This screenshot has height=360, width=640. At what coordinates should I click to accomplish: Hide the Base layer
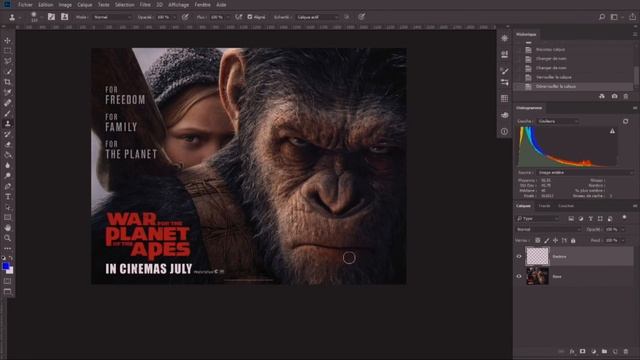tap(519, 276)
